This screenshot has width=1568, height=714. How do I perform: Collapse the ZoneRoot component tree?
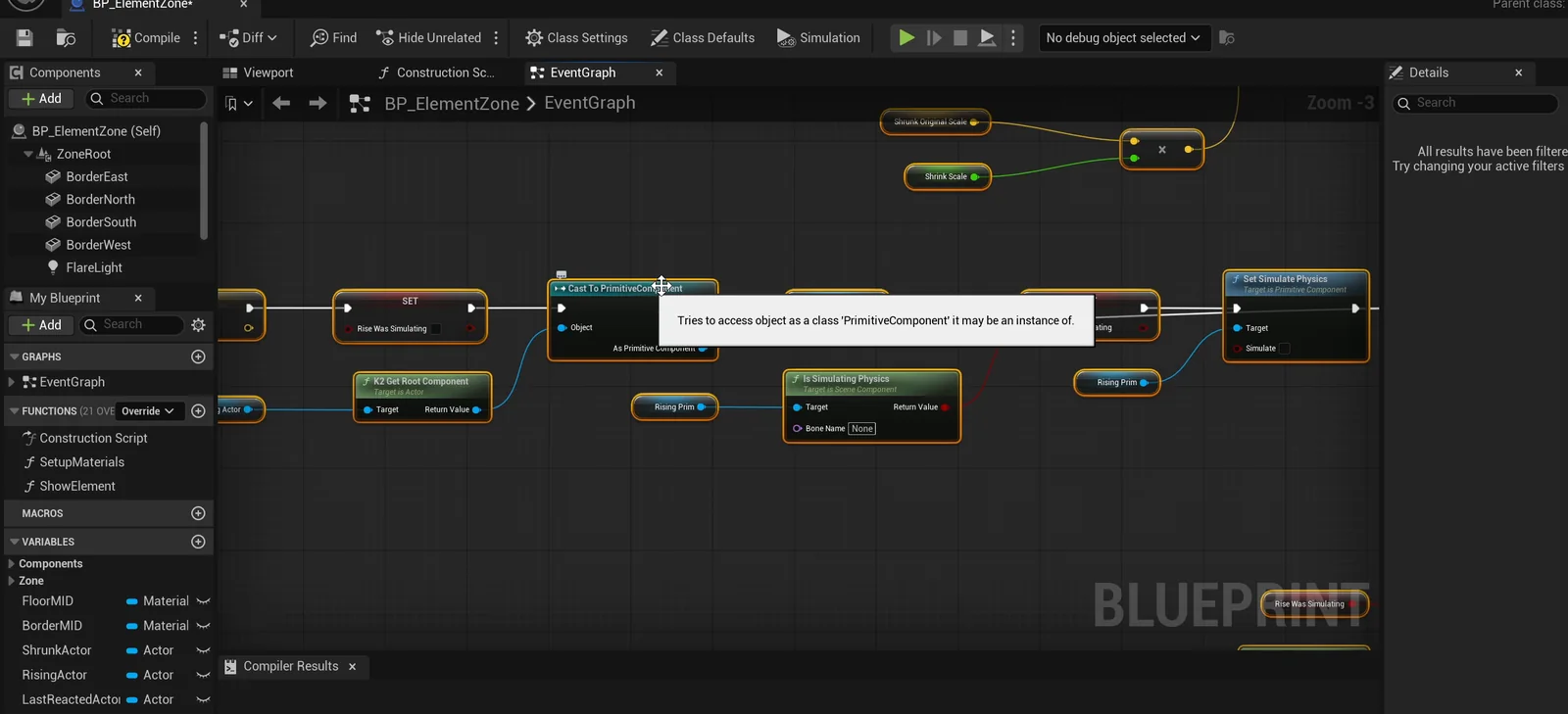point(28,154)
